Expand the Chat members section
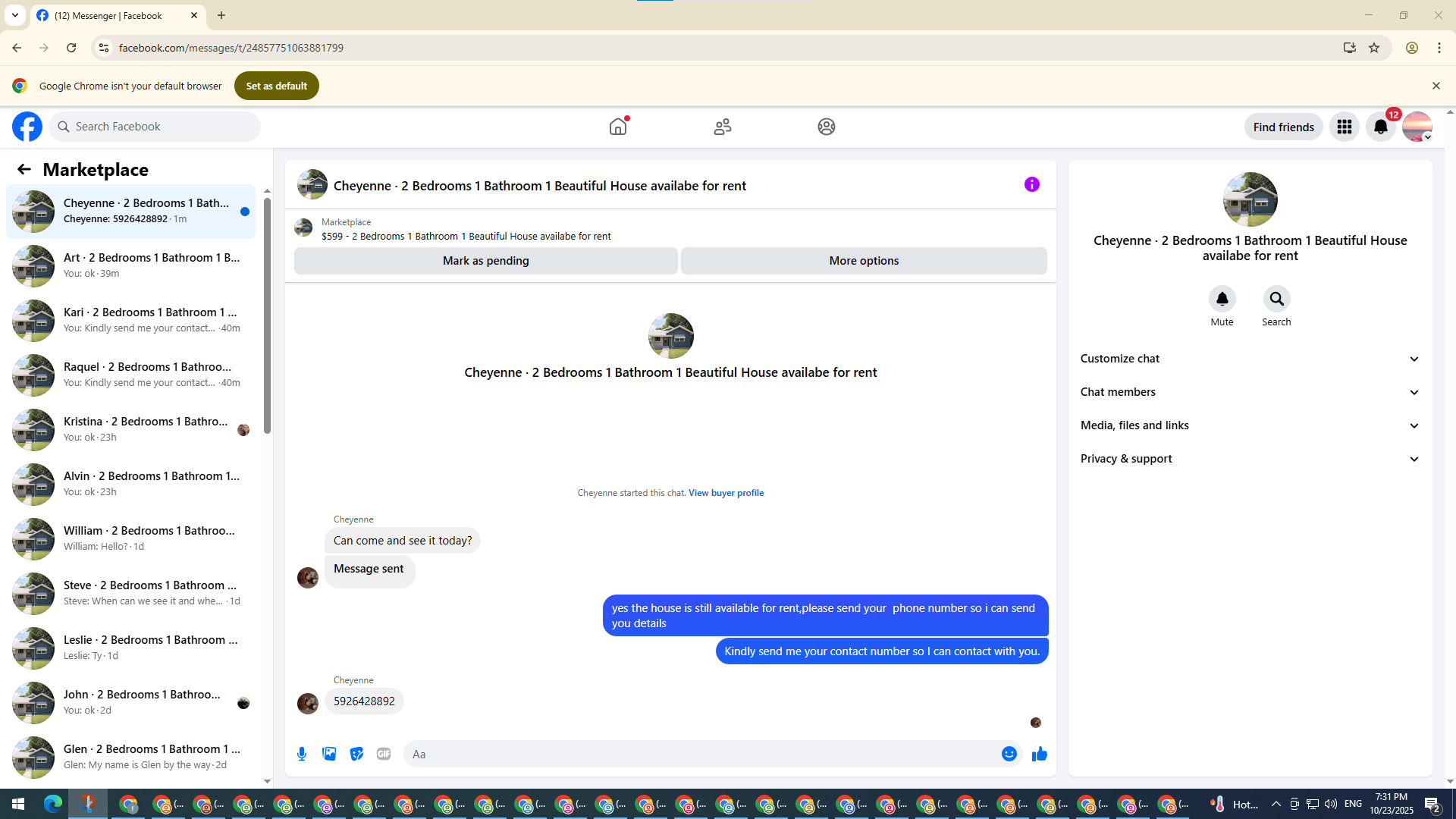The height and width of the screenshot is (819, 1456). (x=1250, y=392)
